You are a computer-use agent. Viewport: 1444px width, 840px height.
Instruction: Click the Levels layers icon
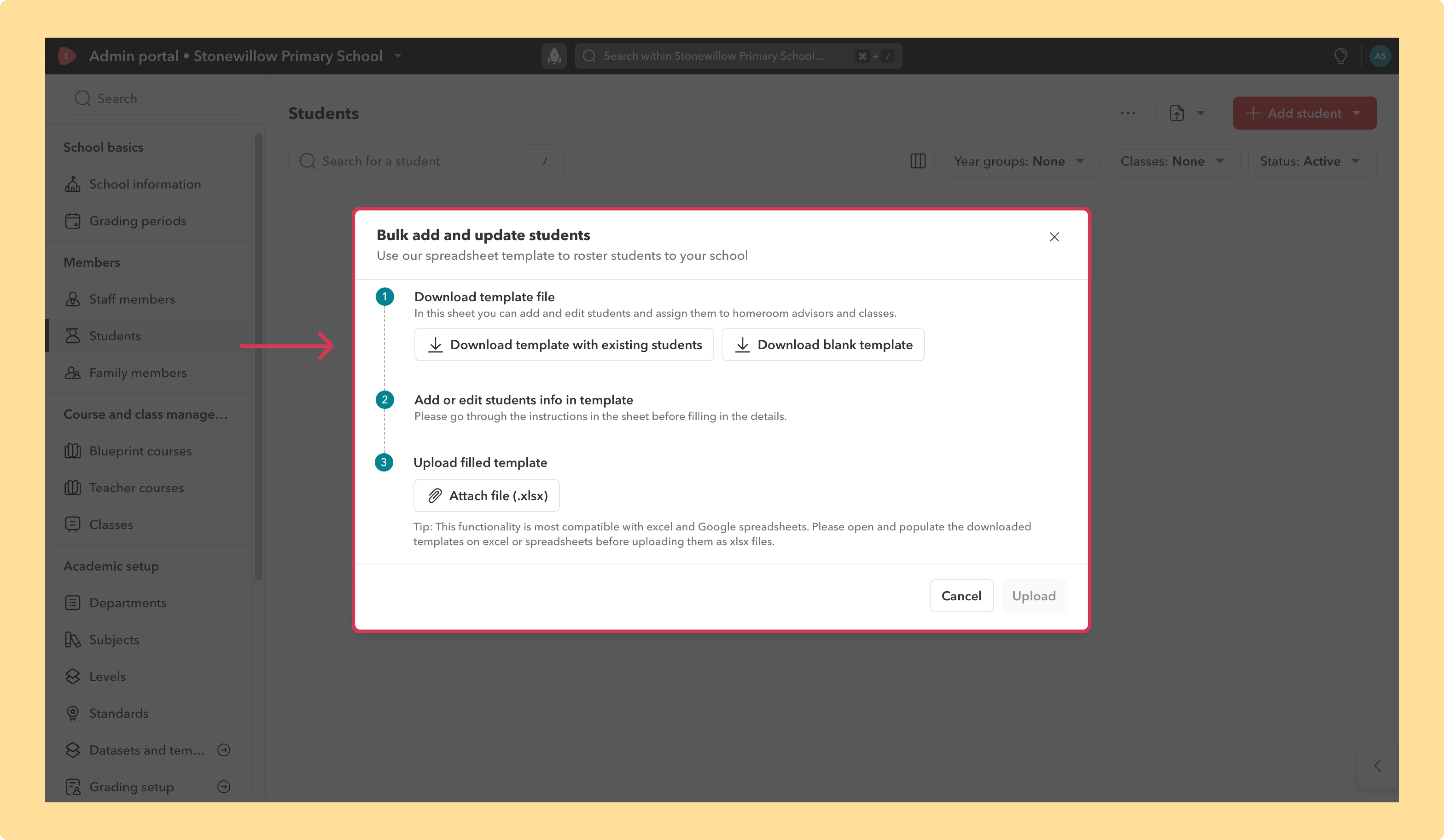(x=73, y=676)
